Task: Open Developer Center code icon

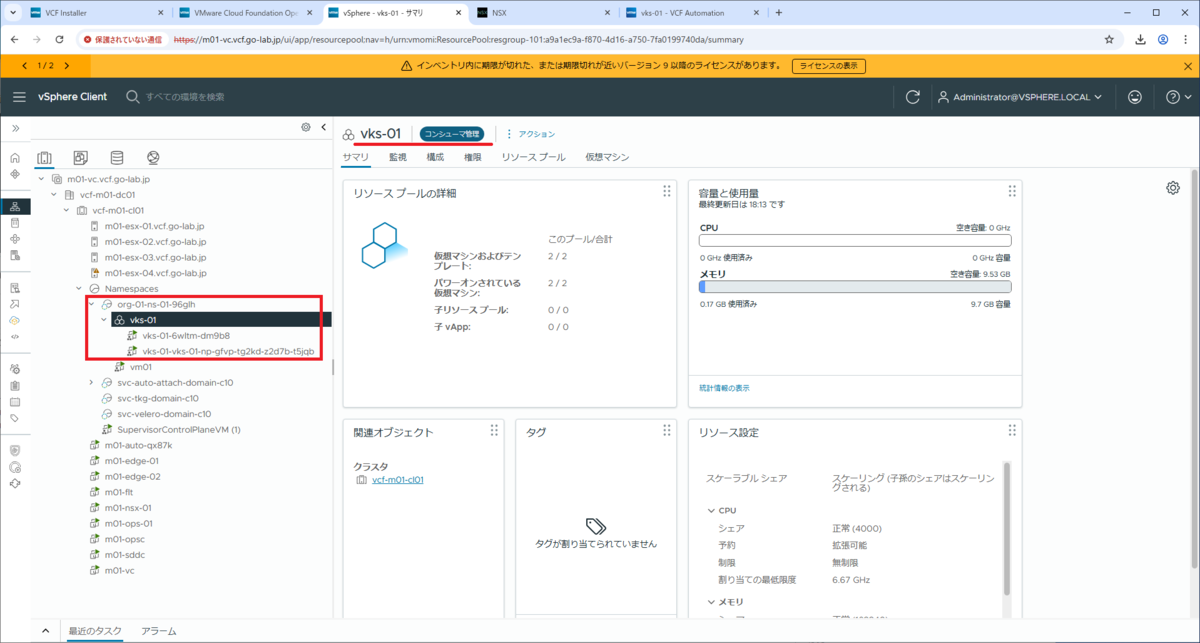Action: click(14, 337)
